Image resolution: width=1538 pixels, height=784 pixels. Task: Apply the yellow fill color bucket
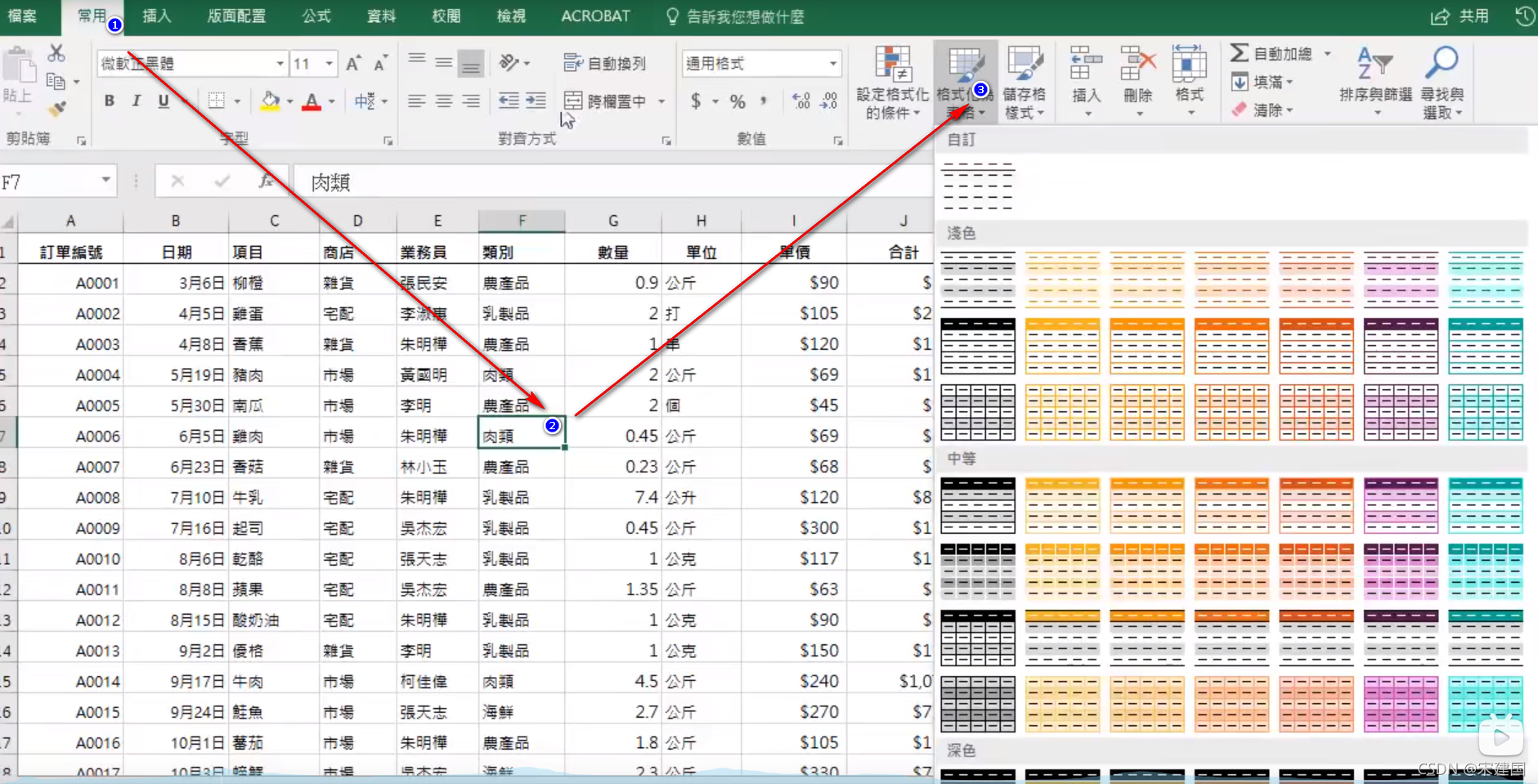pyautogui.click(x=270, y=101)
